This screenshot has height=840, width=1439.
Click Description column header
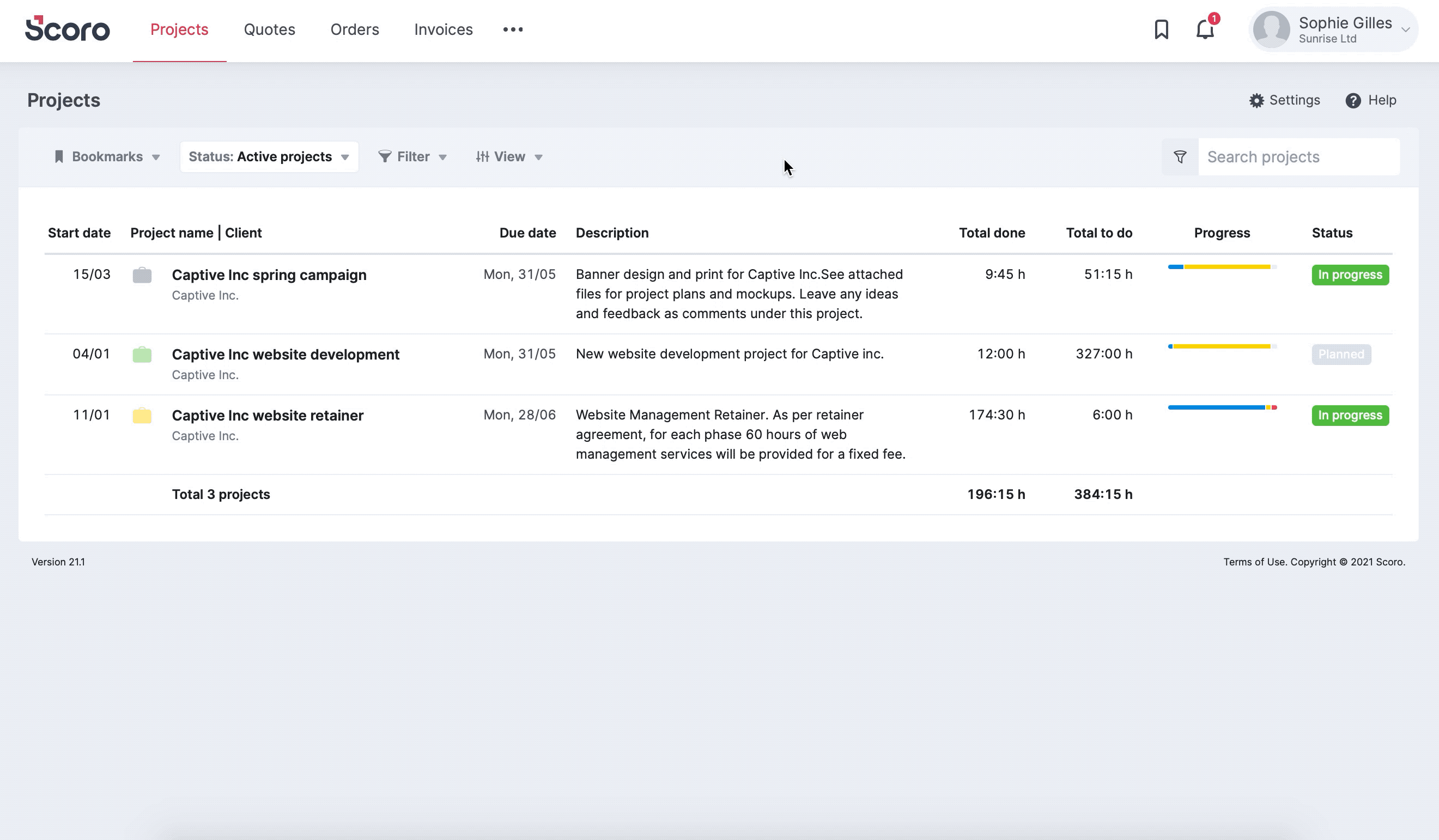coord(612,233)
